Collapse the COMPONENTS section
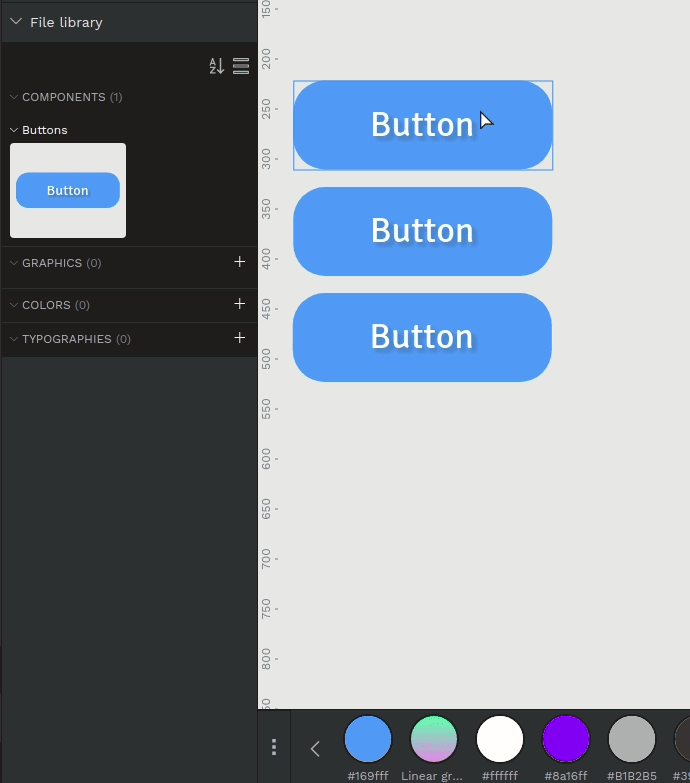This screenshot has width=690, height=783. (x=14, y=97)
